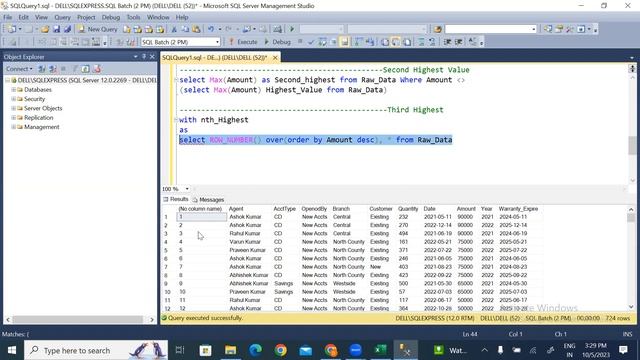640x360 pixels.
Task: Click the Parse checkmark icon
Action: (311, 42)
